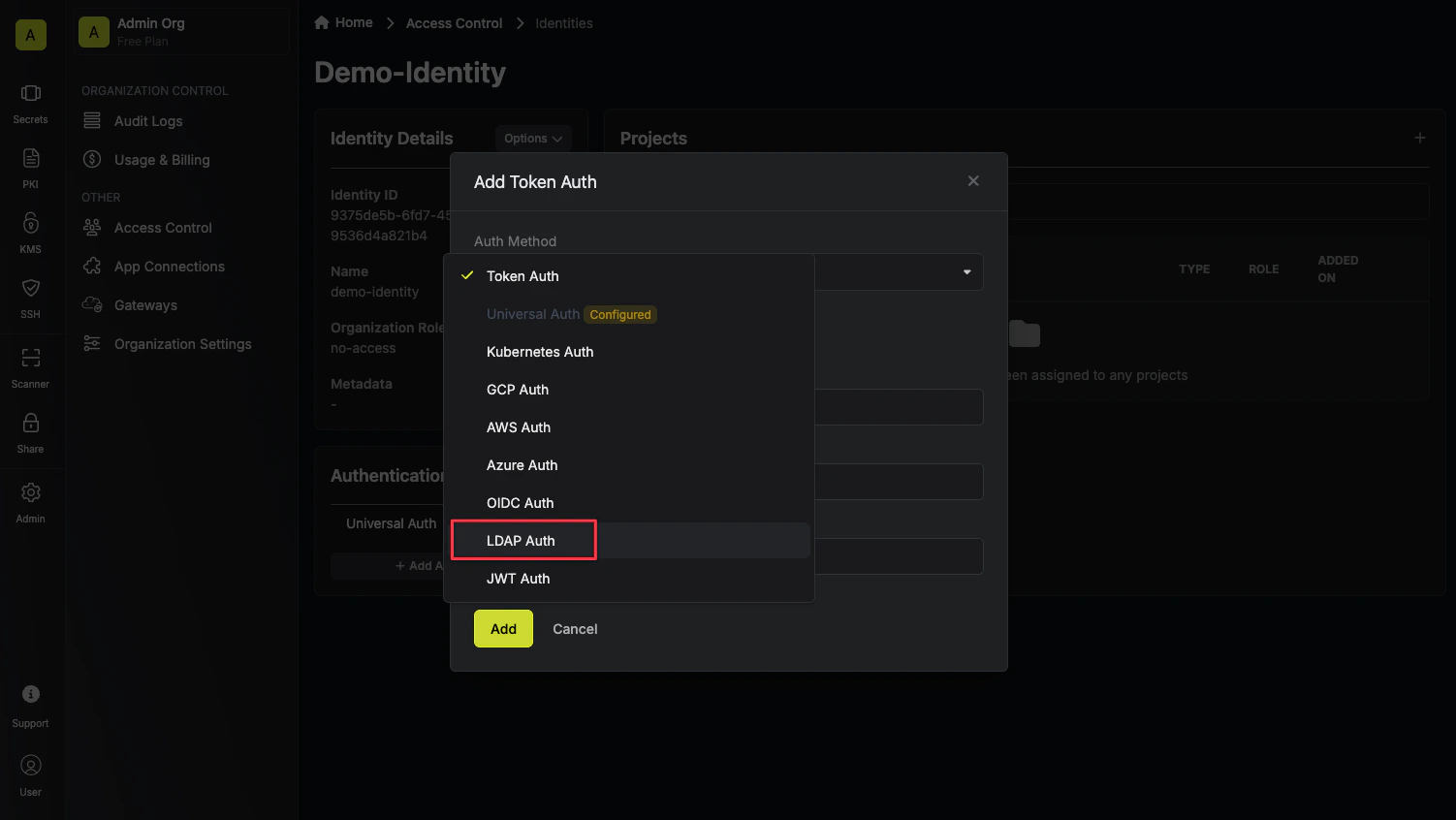Open Audit Logs page
The image size is (1456, 820).
148,121
